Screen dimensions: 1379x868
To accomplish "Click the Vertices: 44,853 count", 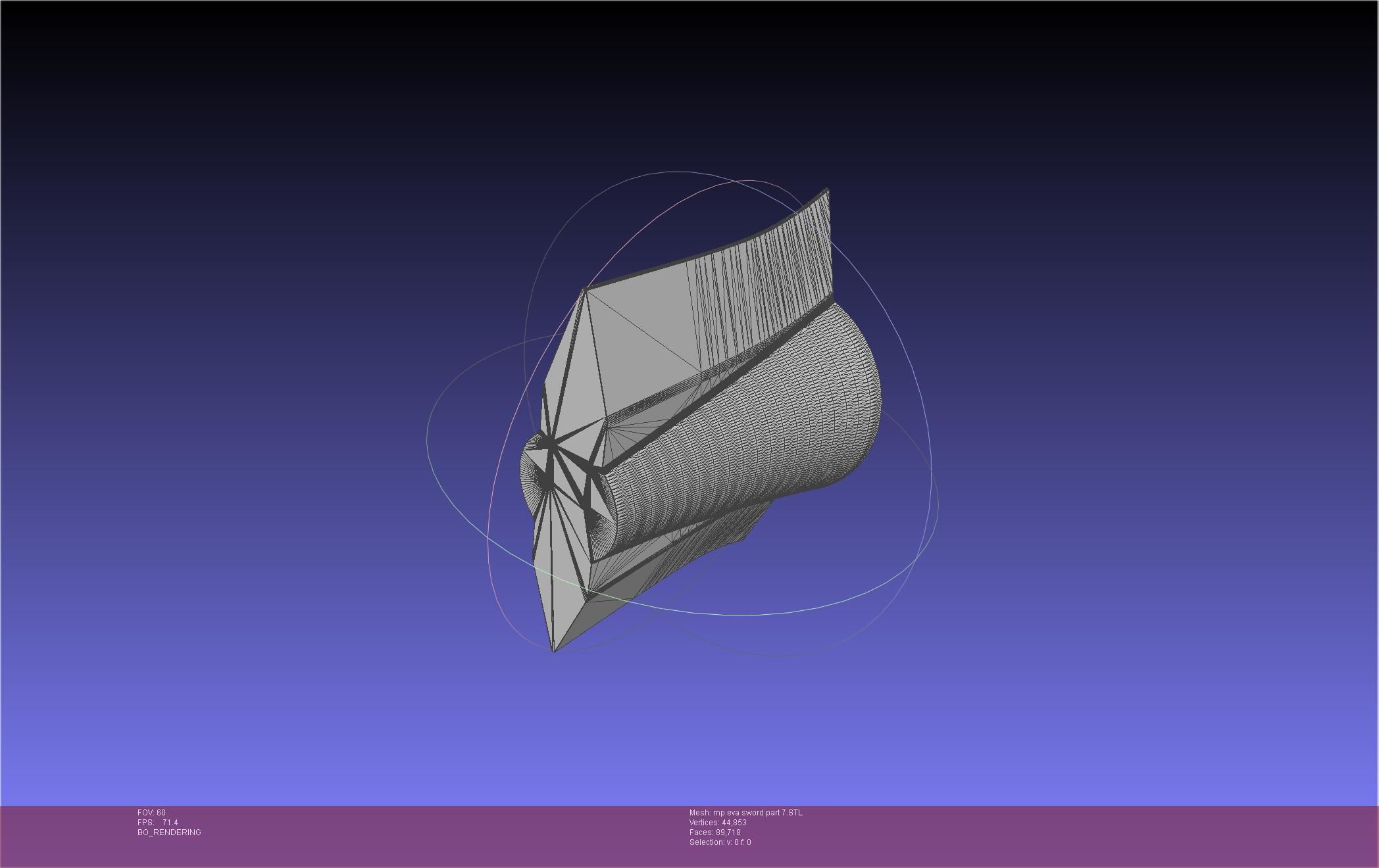I will pyautogui.click(x=718, y=823).
